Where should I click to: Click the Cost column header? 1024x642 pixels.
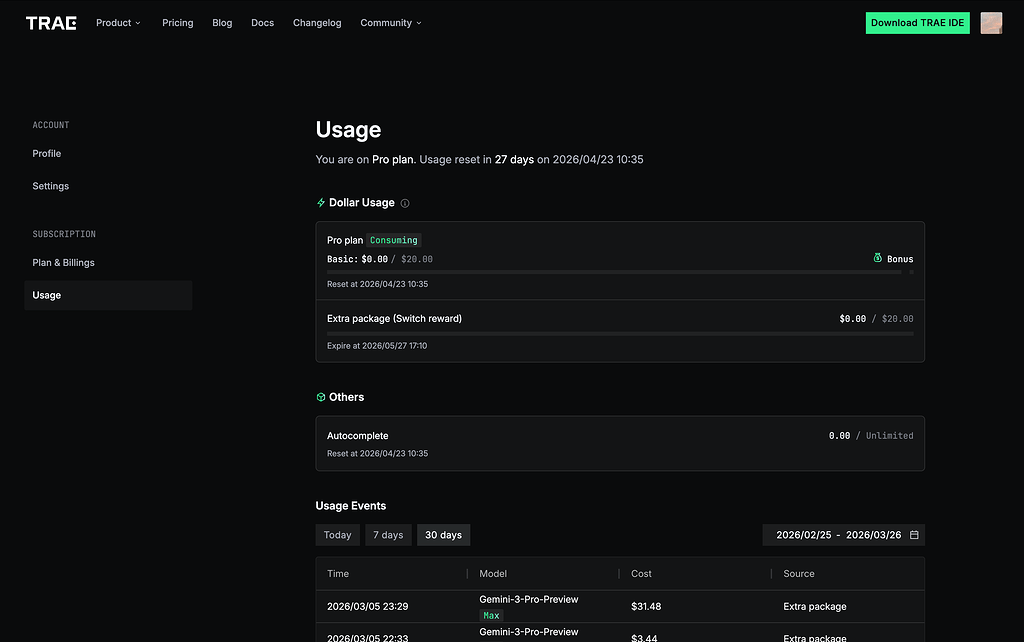coord(641,573)
